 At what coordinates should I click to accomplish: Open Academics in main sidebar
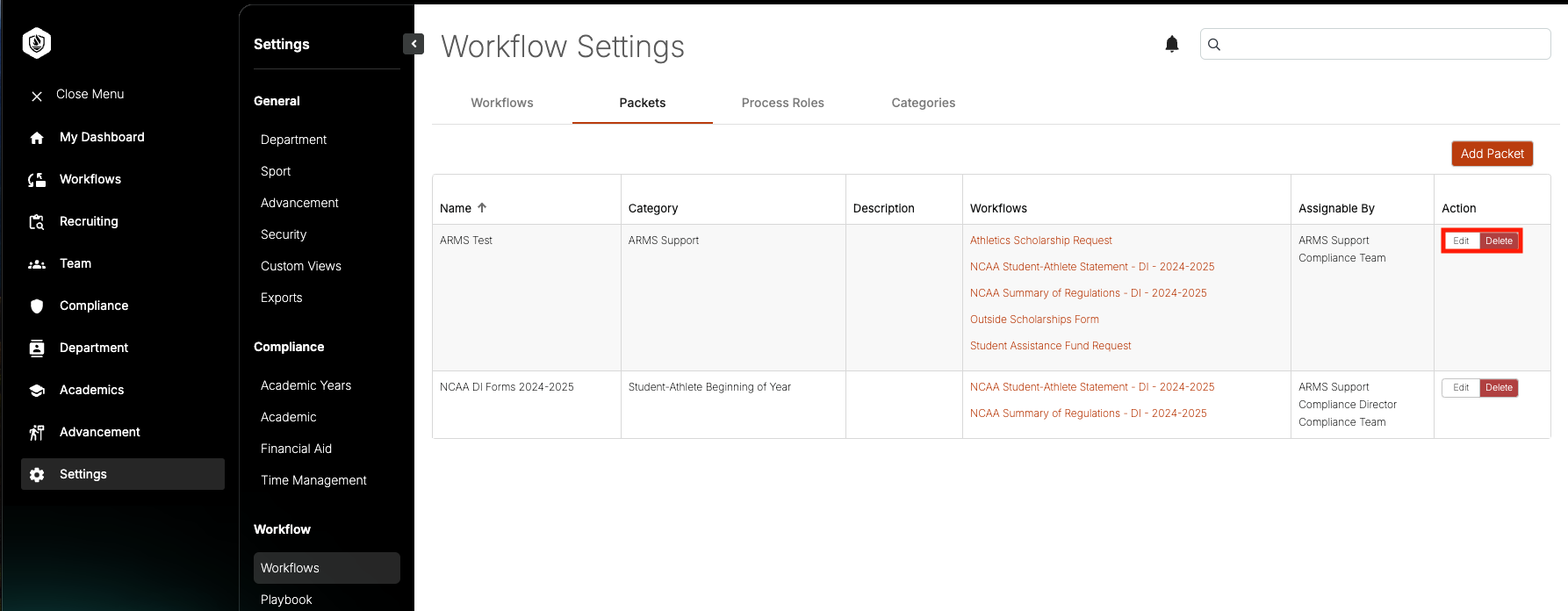pyautogui.click(x=91, y=390)
